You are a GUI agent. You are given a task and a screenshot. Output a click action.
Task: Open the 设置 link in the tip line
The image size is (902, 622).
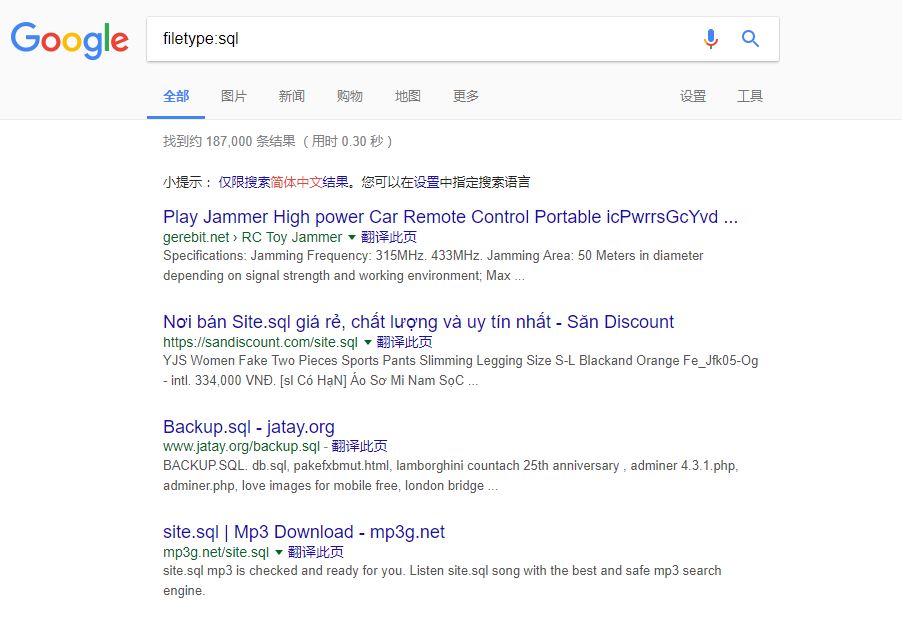point(426,182)
